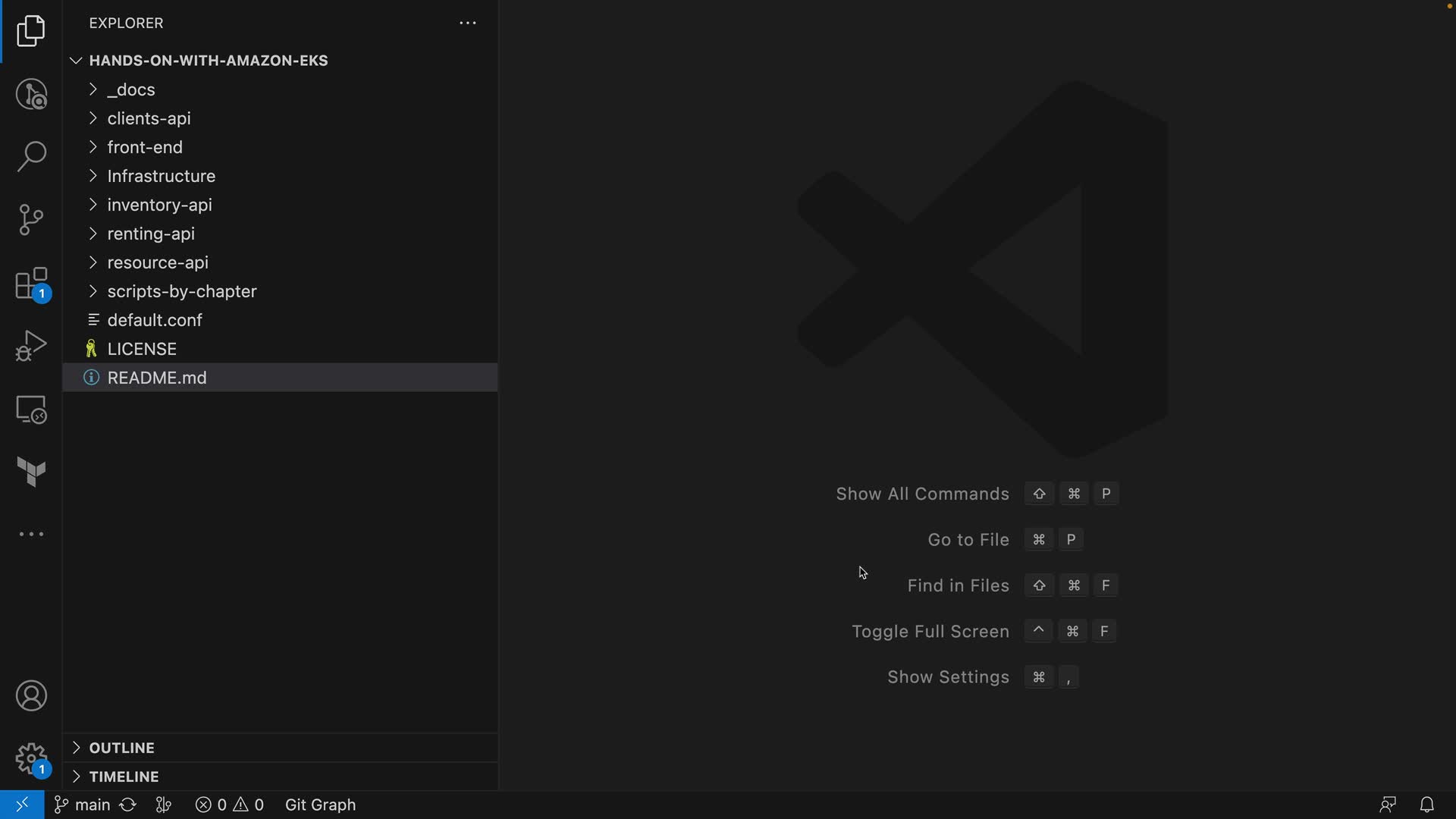Image resolution: width=1456 pixels, height=819 pixels.
Task: Collapse the HANDS-ON-WITH-AMAZON-EKS root folder
Action: pos(208,61)
